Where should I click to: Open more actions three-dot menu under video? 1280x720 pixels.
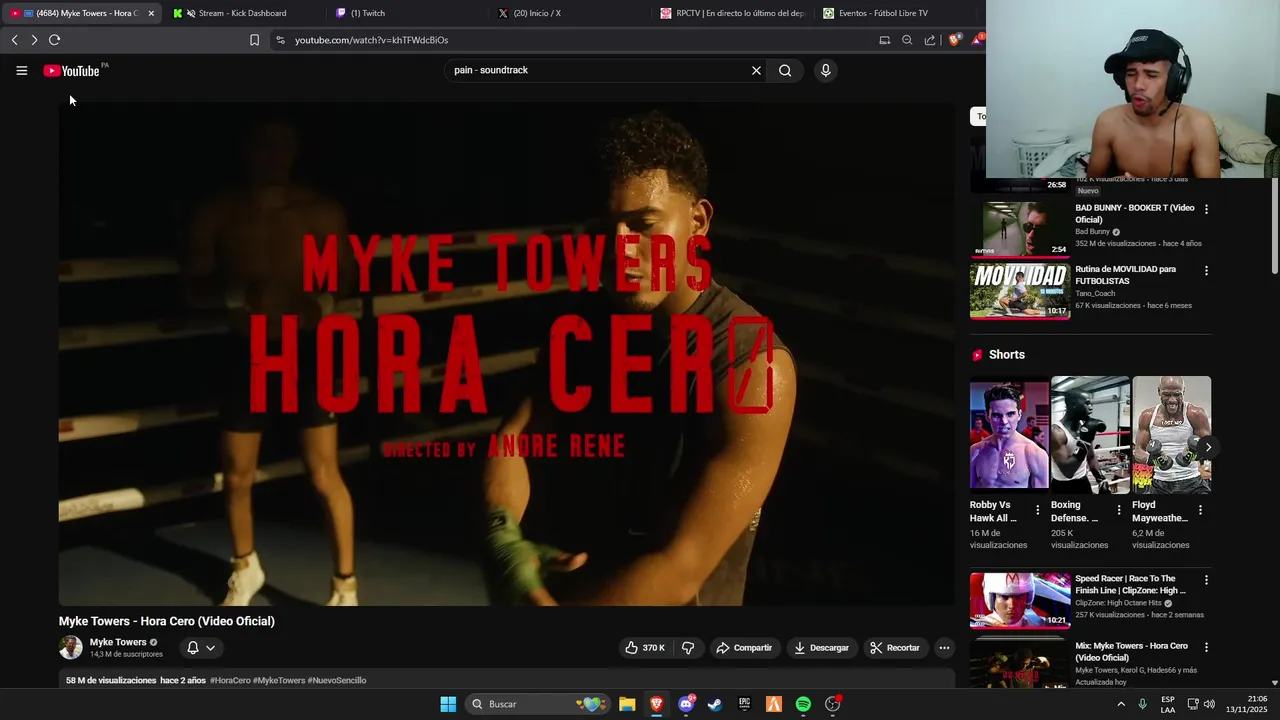pos(944,648)
